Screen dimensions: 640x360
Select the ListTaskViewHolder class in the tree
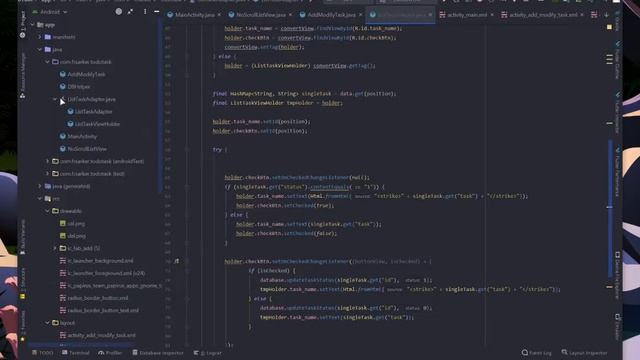click(94, 124)
